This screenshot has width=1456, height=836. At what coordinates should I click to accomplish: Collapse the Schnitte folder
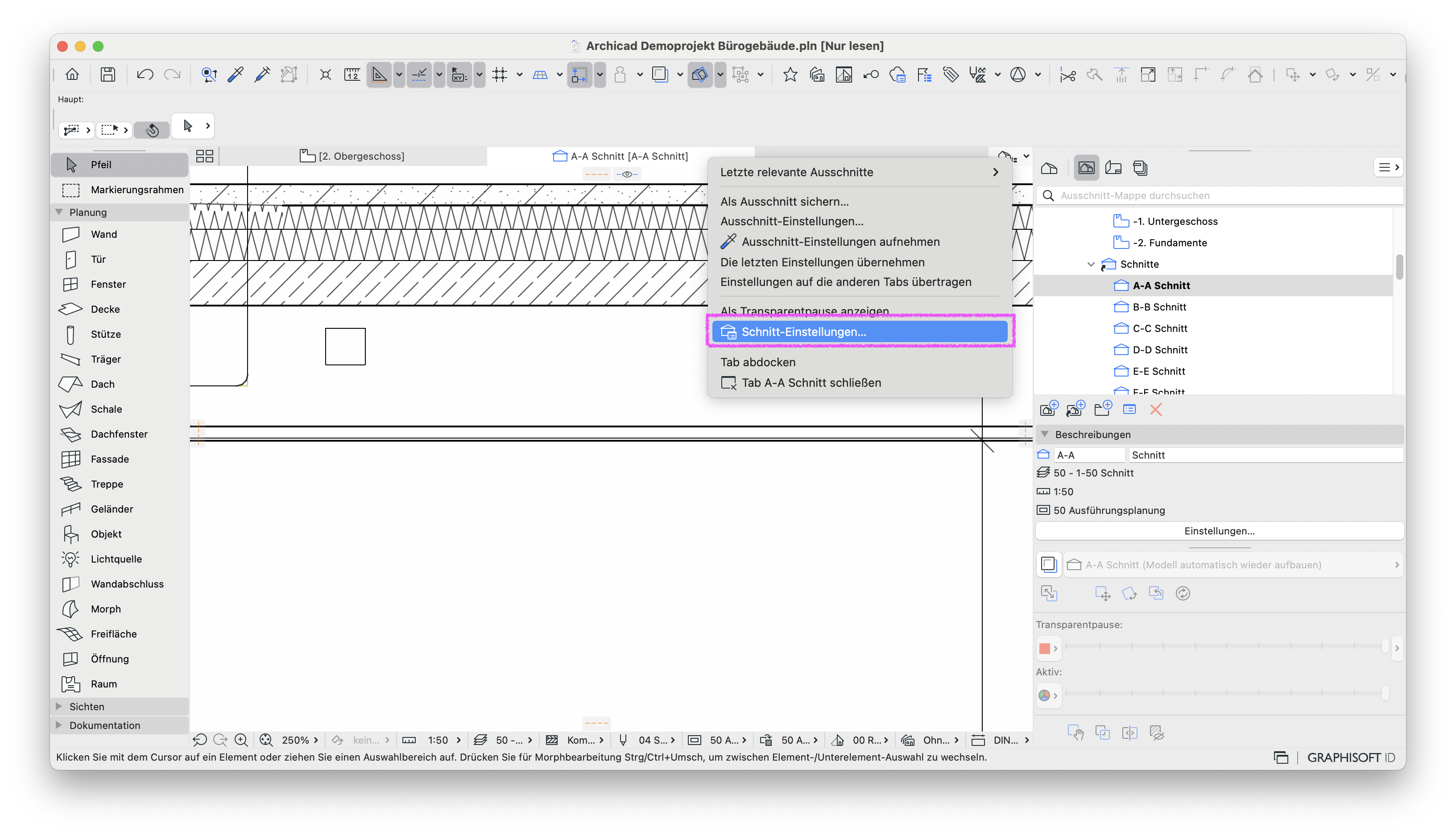tap(1091, 264)
